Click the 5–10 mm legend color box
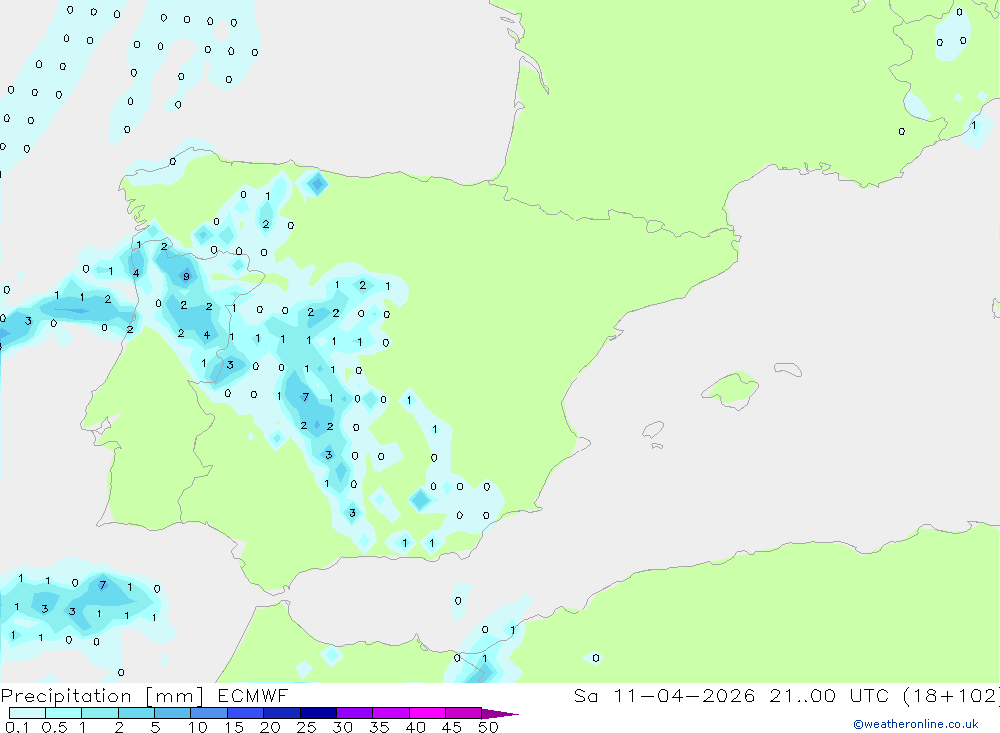 (x=173, y=713)
